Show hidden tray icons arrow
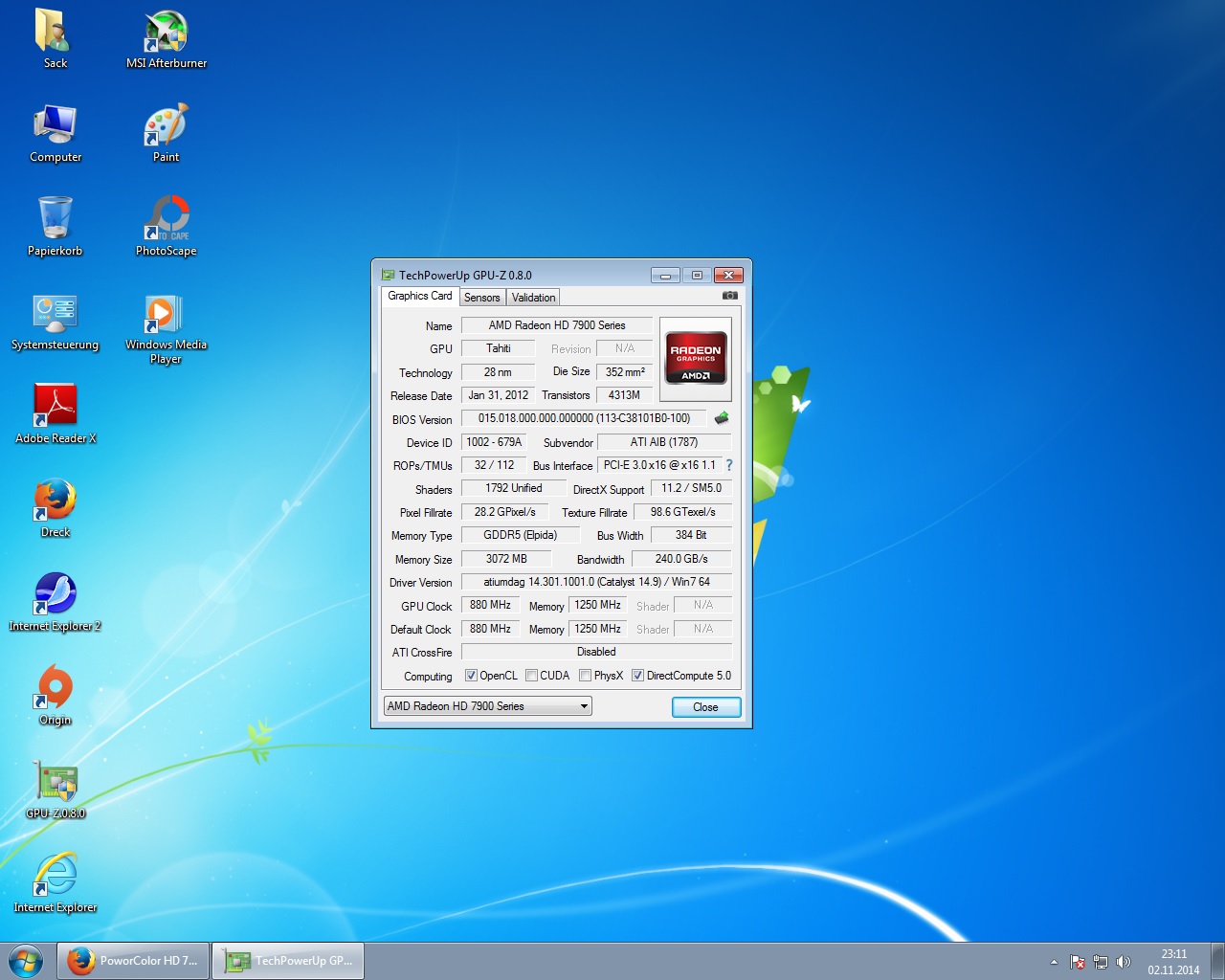Screen dimensions: 1225x980 coord(1054,962)
